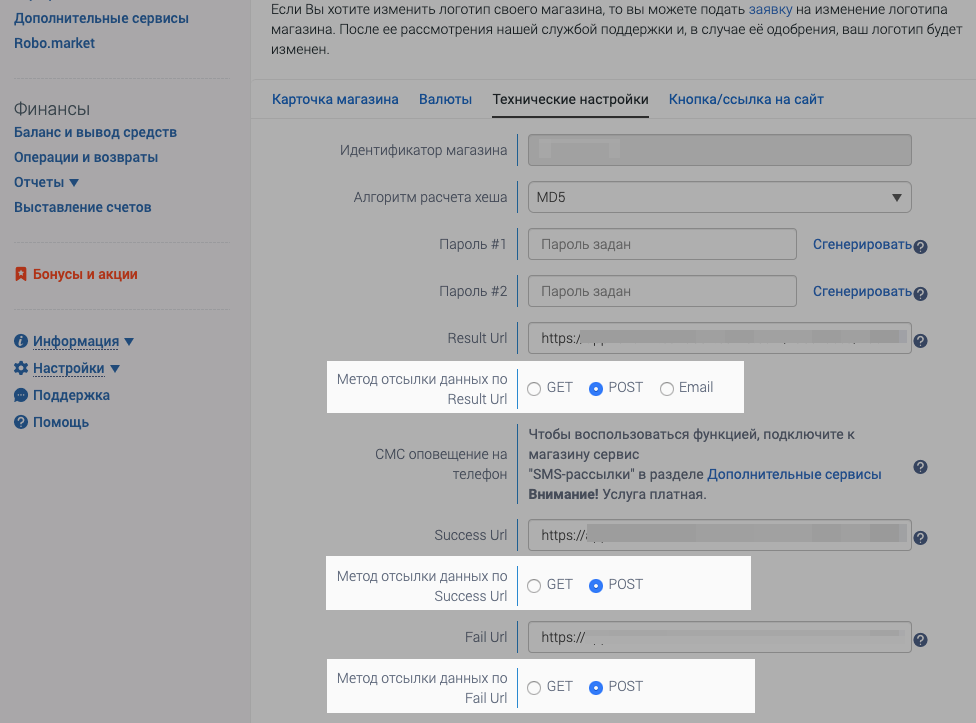Click into the Пароль #2 input field
This screenshot has width=976, height=723.
click(662, 291)
